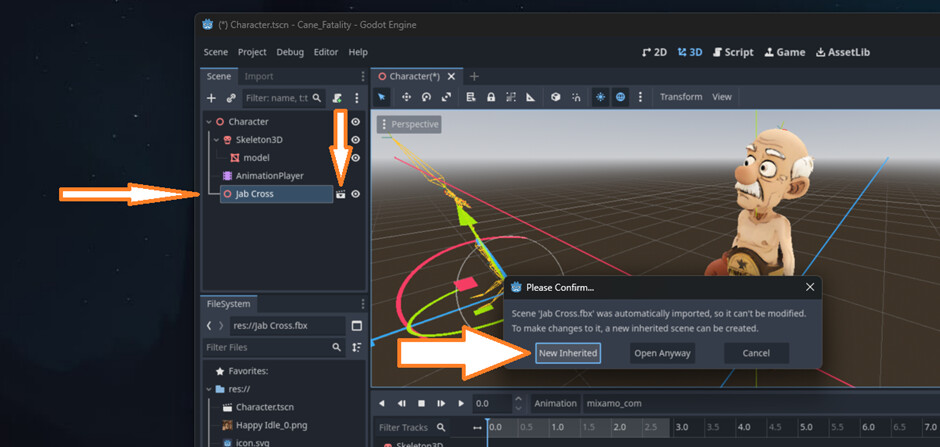Toggle visibility of the Jab Cross node
This screenshot has height=447, width=940.
click(355, 194)
